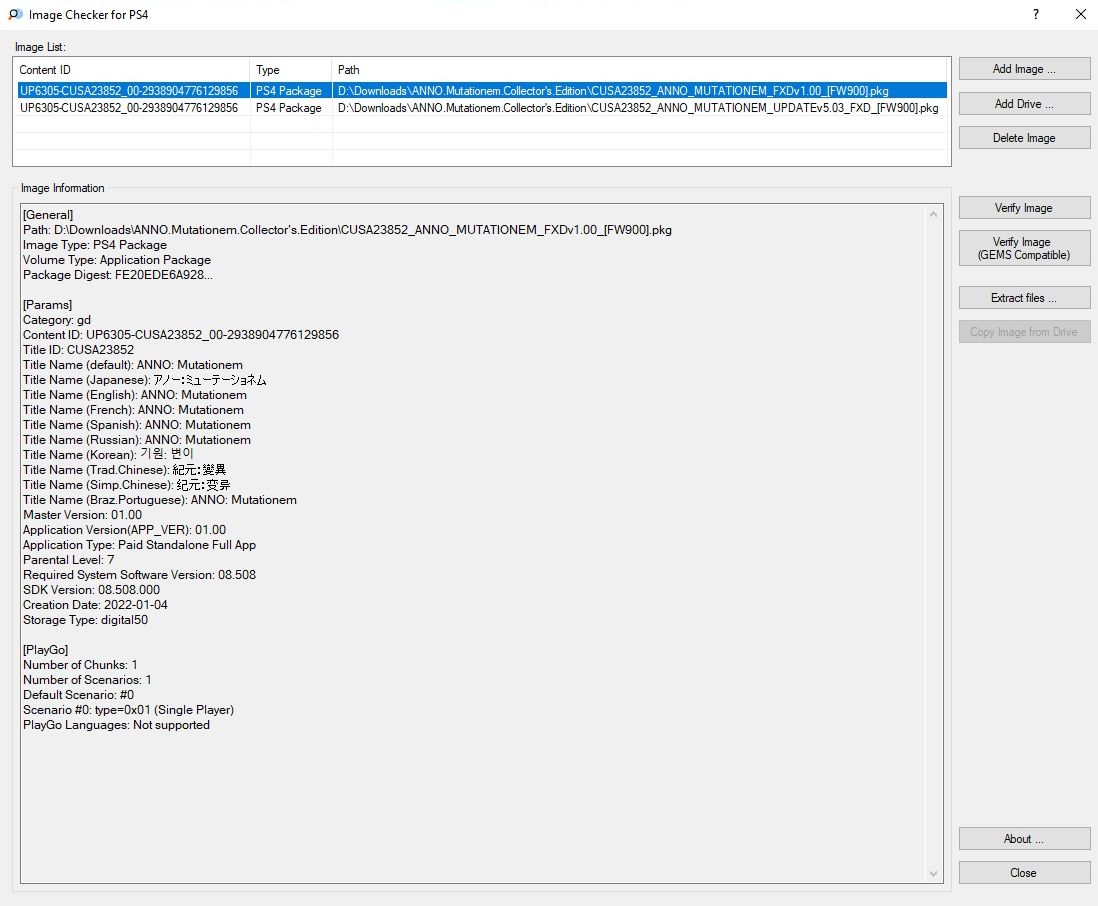Viewport: 1098px width, 906px height.
Task: Click the [Params] section heading
Action: [48, 305]
